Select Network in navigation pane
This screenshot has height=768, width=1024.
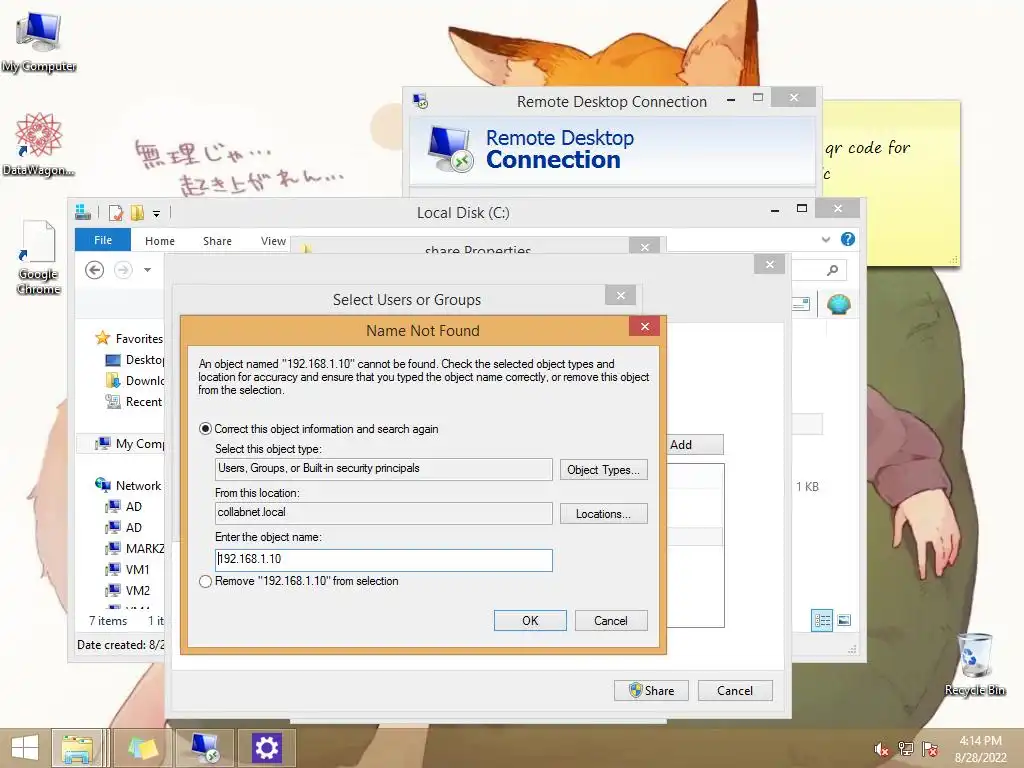128,485
